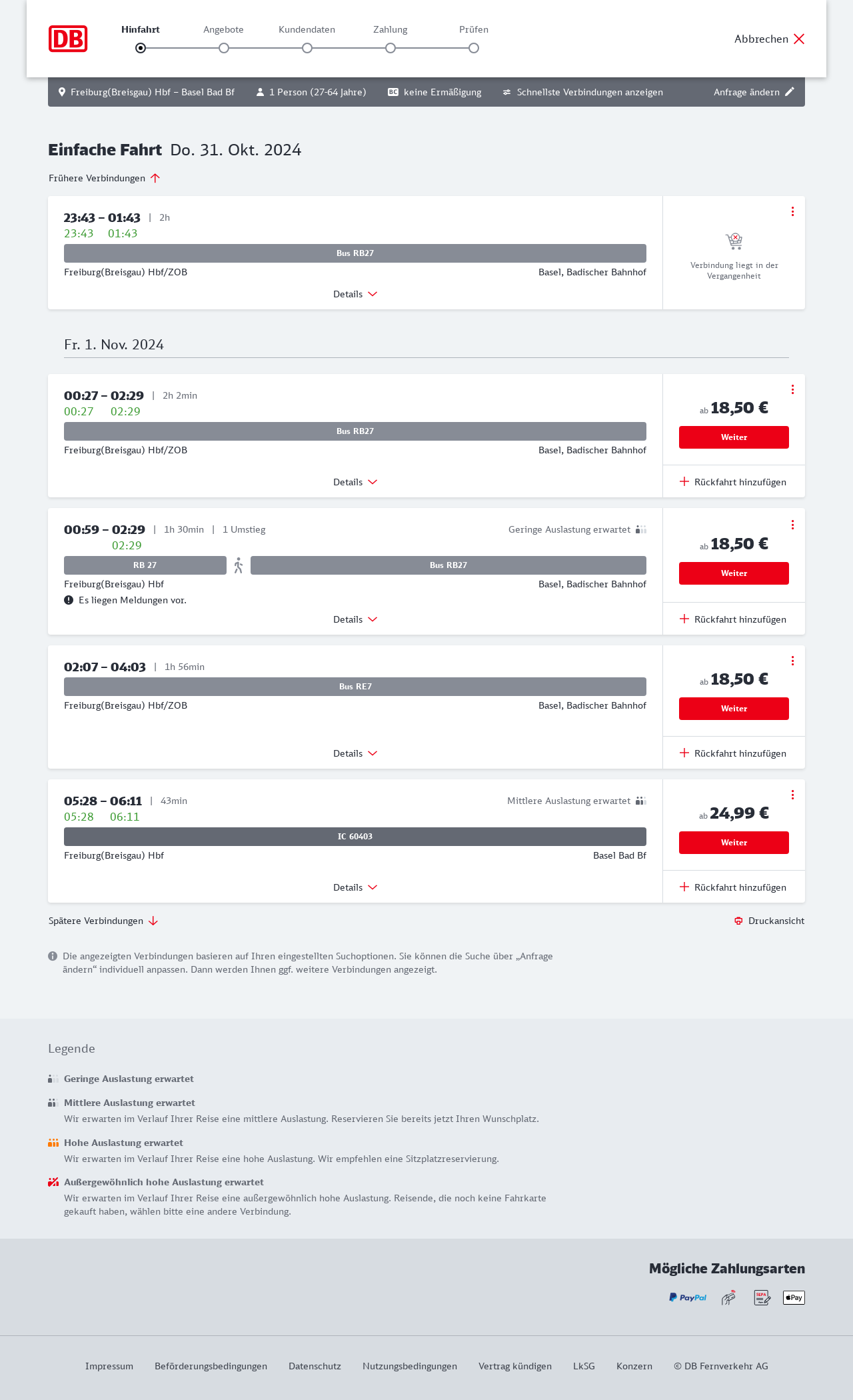Load later connections (Spätere Verbindungen)

pyautogui.click(x=103, y=921)
